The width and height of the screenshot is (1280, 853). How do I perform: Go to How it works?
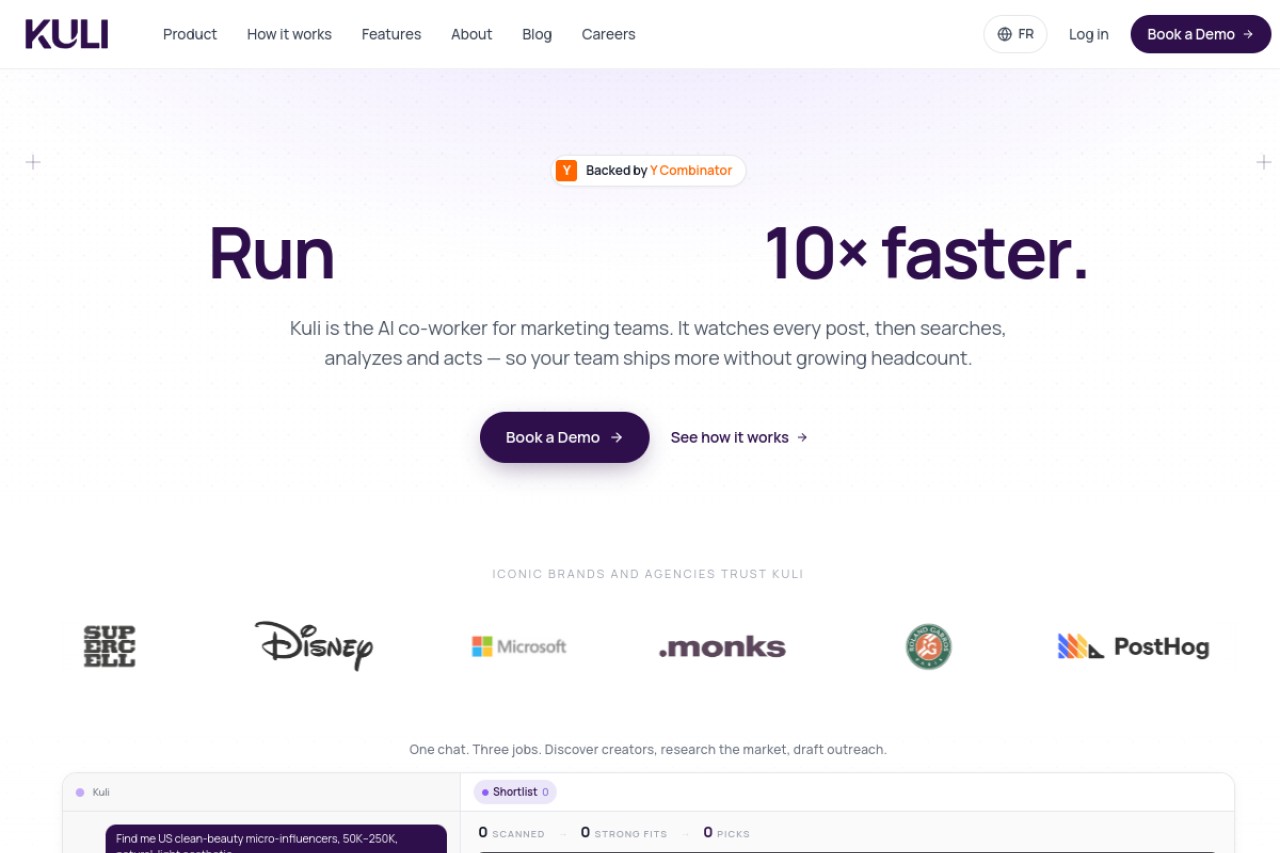(x=289, y=34)
